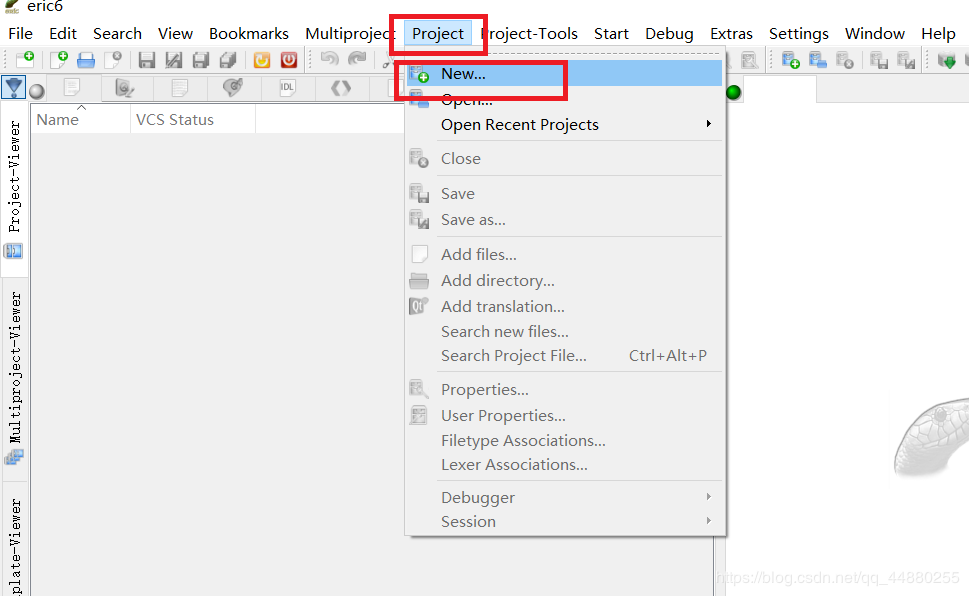The height and width of the screenshot is (596, 969).
Task: Choose Add translation... menu entry
Action: coord(564,307)
